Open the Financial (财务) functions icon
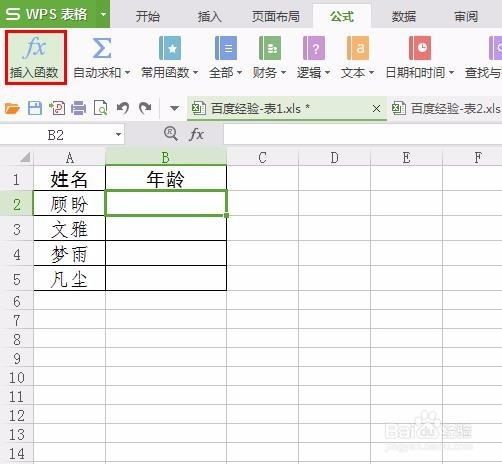 pyautogui.click(x=270, y=48)
